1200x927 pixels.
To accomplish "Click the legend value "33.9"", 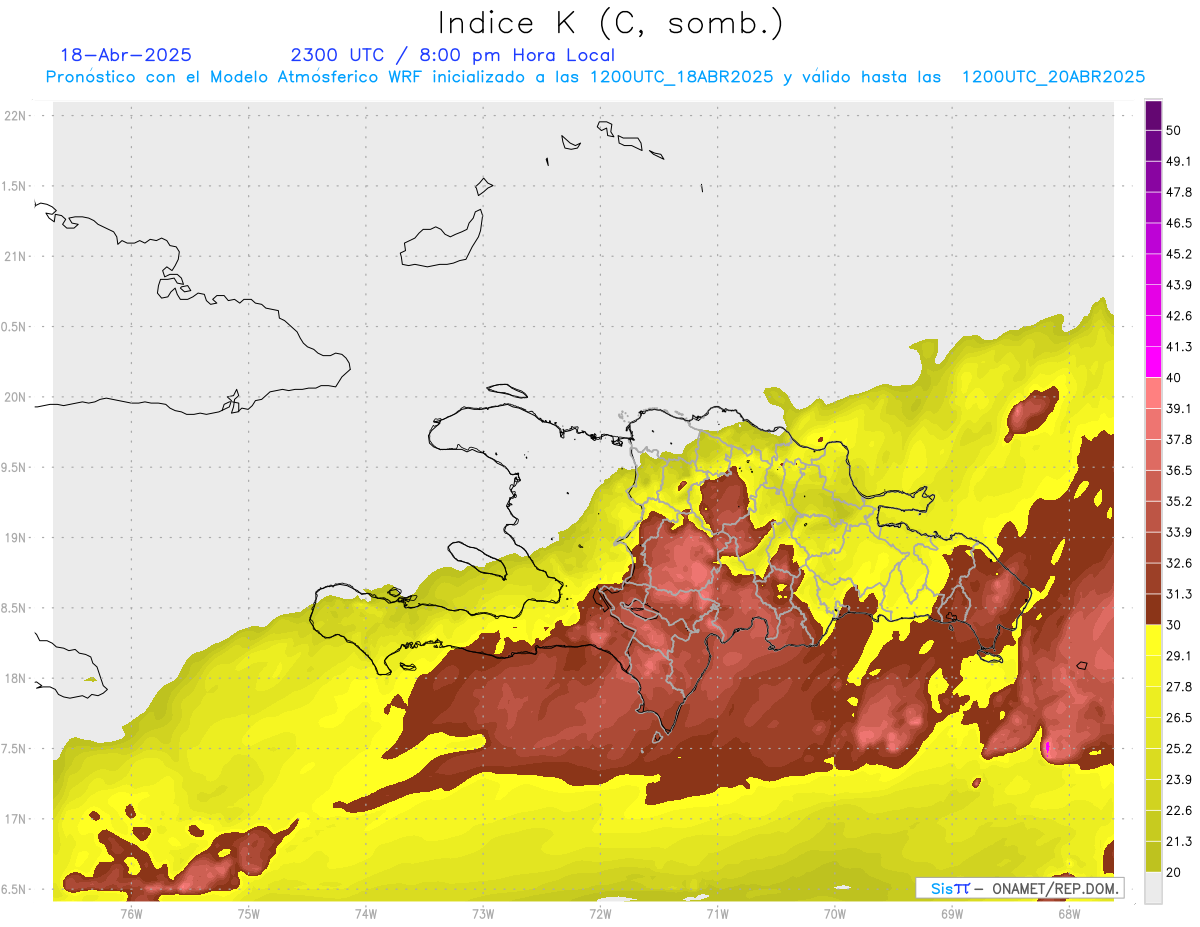I will (x=1178, y=532).
